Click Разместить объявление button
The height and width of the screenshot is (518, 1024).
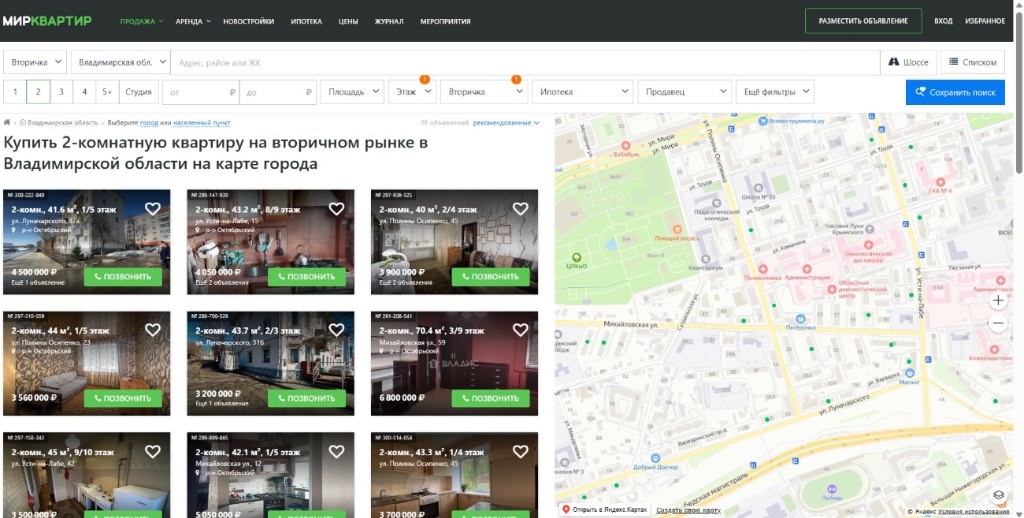point(863,21)
